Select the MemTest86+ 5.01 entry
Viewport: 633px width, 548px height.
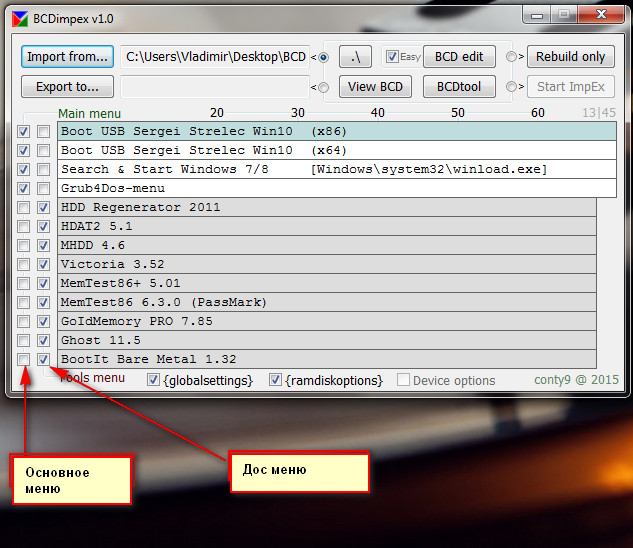tap(327, 283)
